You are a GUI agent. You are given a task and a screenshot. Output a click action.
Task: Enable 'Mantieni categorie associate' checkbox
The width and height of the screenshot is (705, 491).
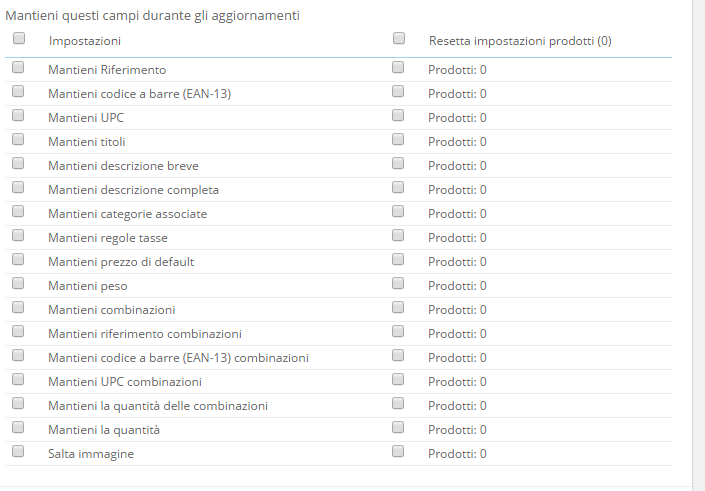tap(18, 212)
